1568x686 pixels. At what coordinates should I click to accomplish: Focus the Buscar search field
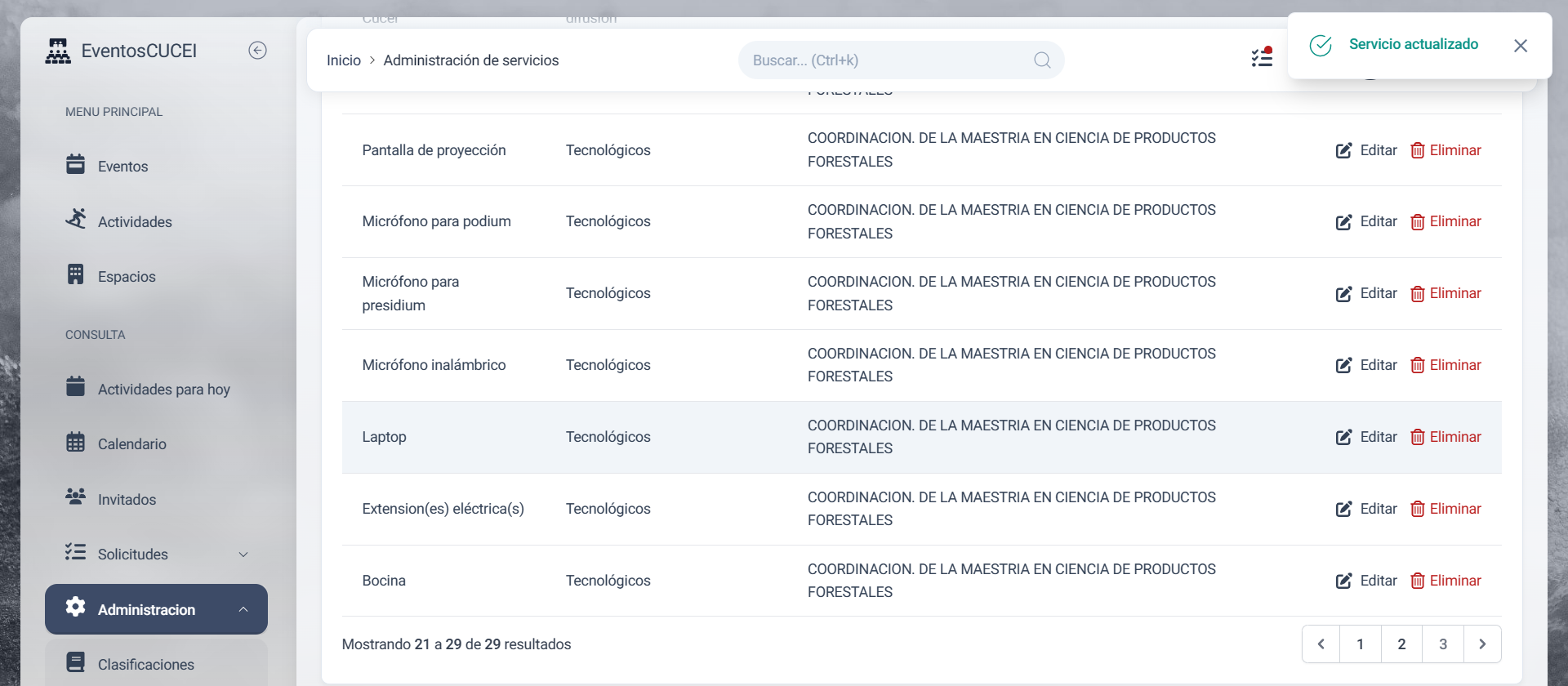click(x=886, y=60)
